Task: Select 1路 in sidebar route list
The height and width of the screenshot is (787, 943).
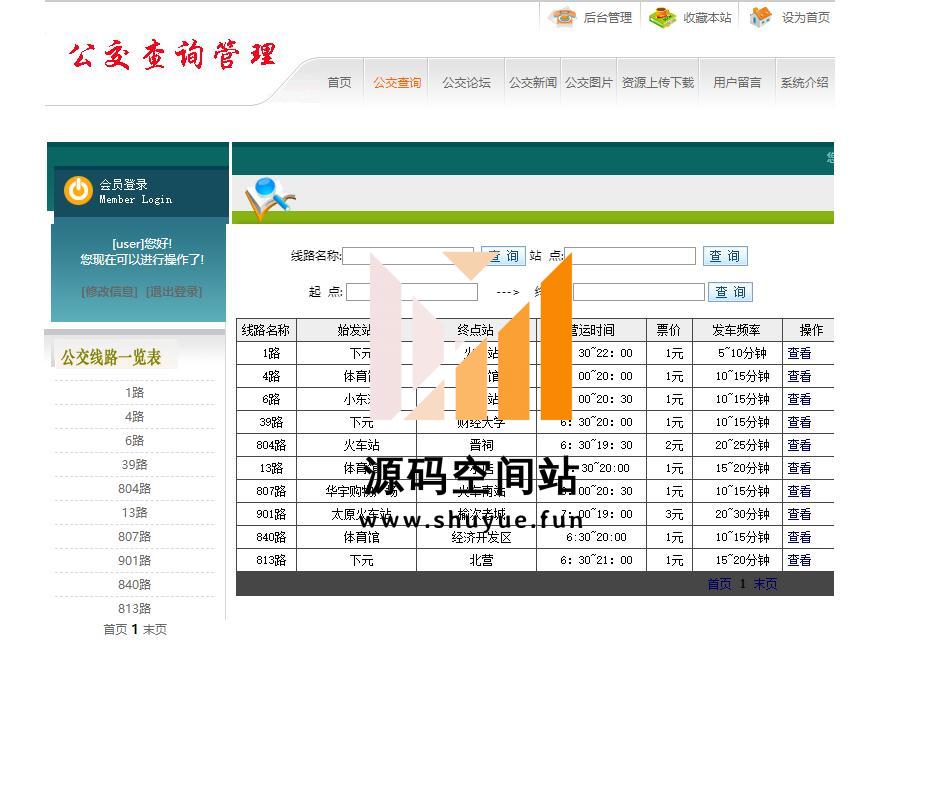Action: [135, 393]
